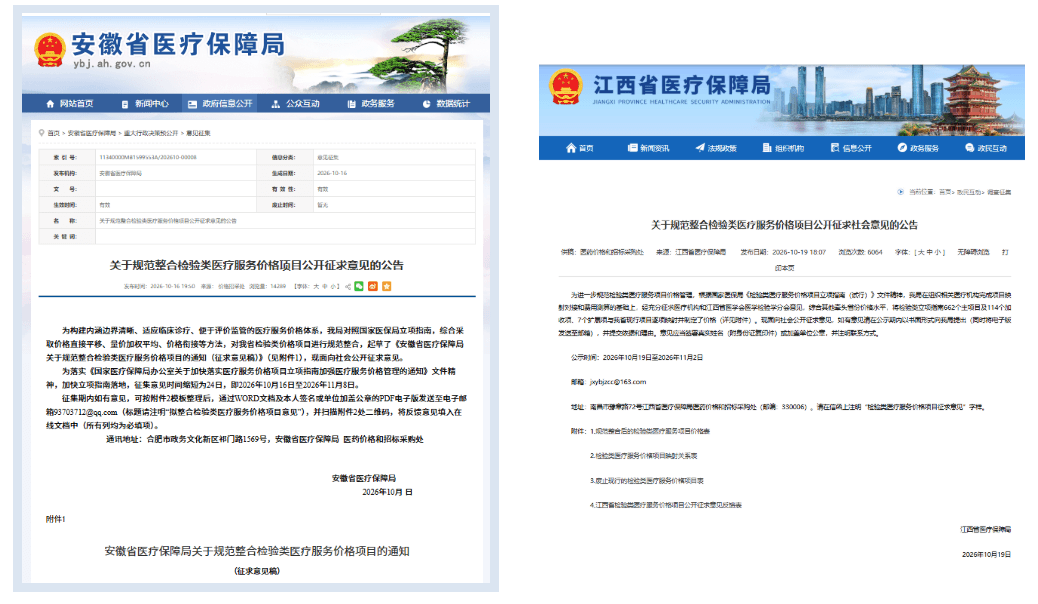Set Anhui page font size to 中
The height and width of the screenshot is (604, 1038).
pyautogui.click(x=325, y=287)
